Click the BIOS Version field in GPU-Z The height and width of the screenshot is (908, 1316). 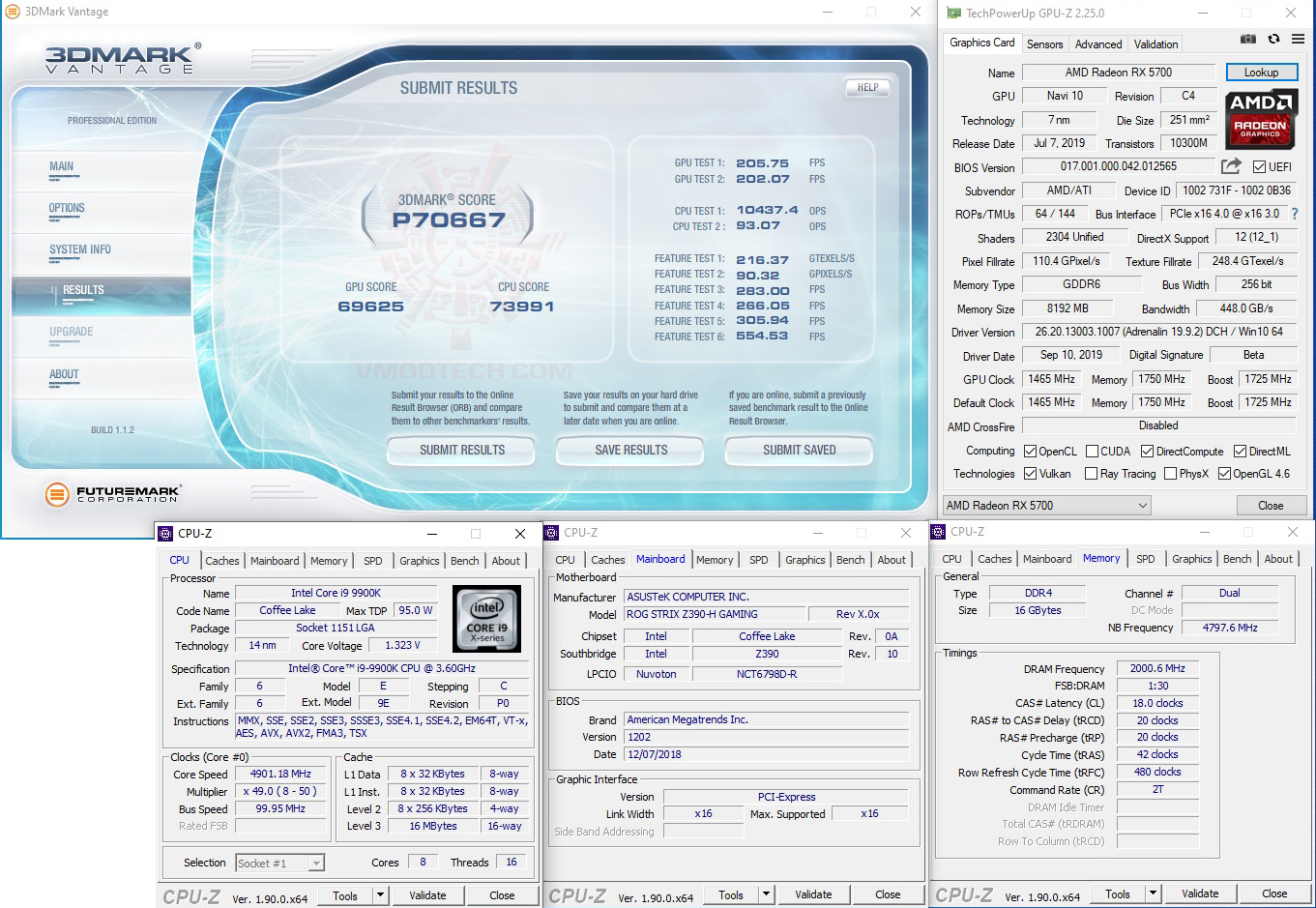pos(1119,166)
